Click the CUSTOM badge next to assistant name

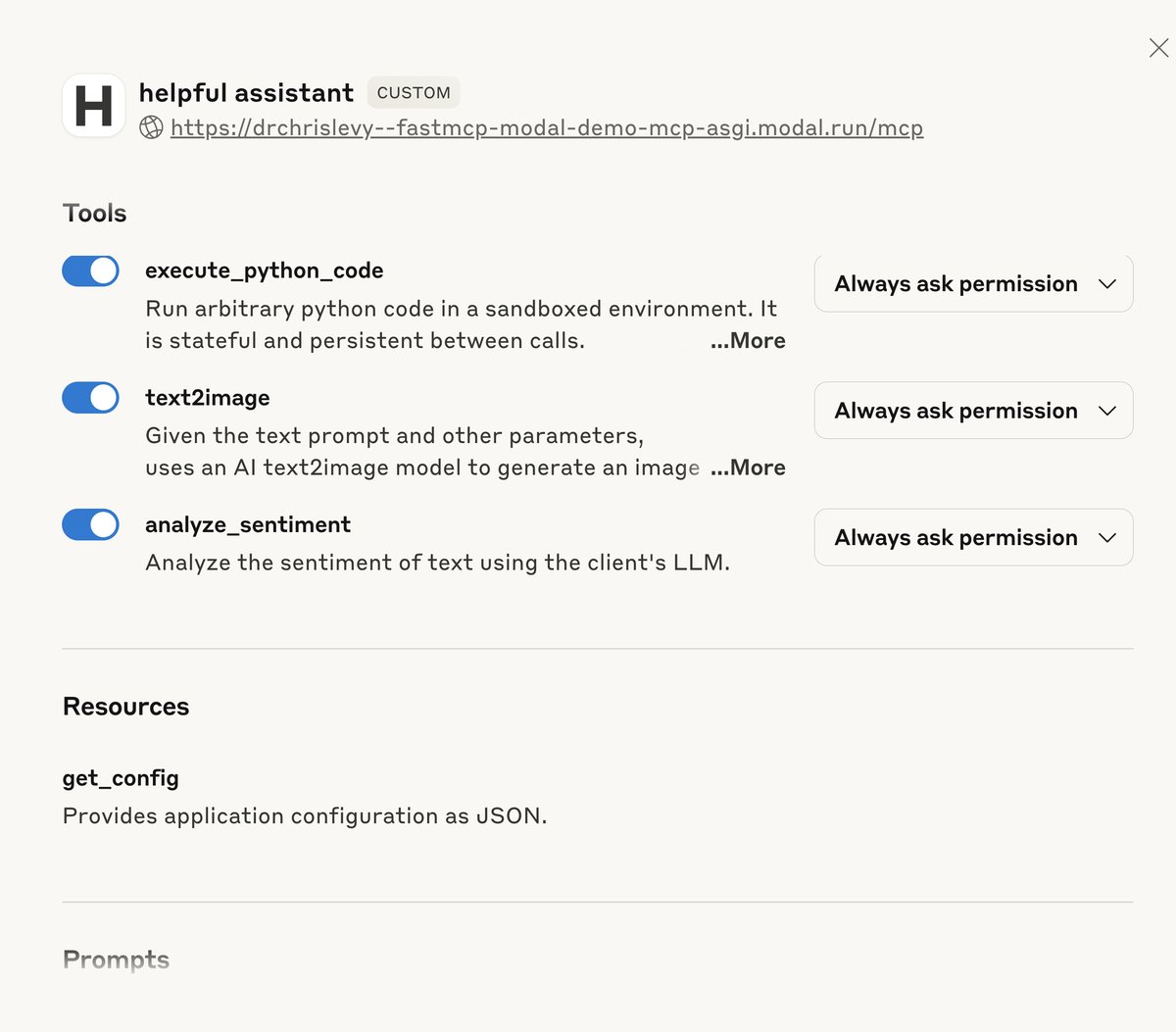pyautogui.click(x=414, y=93)
